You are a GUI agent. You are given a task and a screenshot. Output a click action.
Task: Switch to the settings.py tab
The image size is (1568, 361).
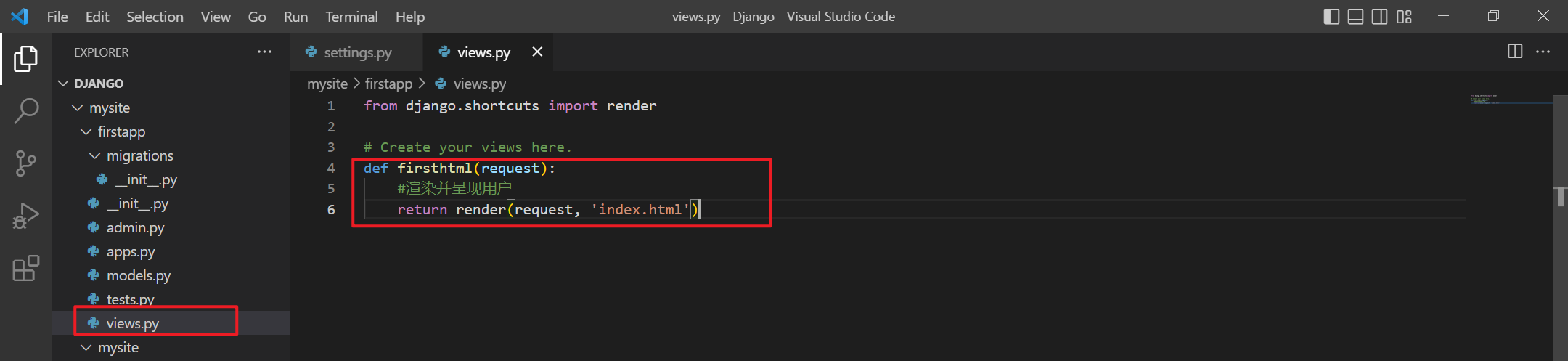(x=357, y=52)
